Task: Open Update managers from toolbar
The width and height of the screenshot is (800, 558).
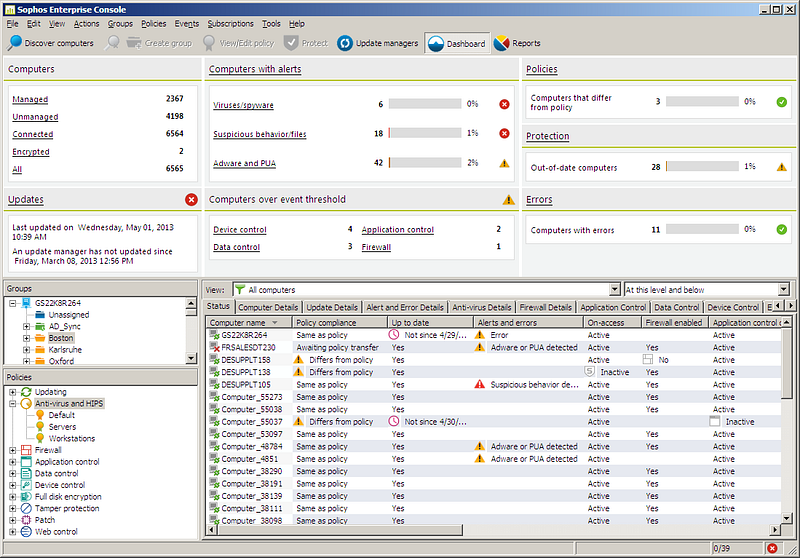Action: pos(378,43)
